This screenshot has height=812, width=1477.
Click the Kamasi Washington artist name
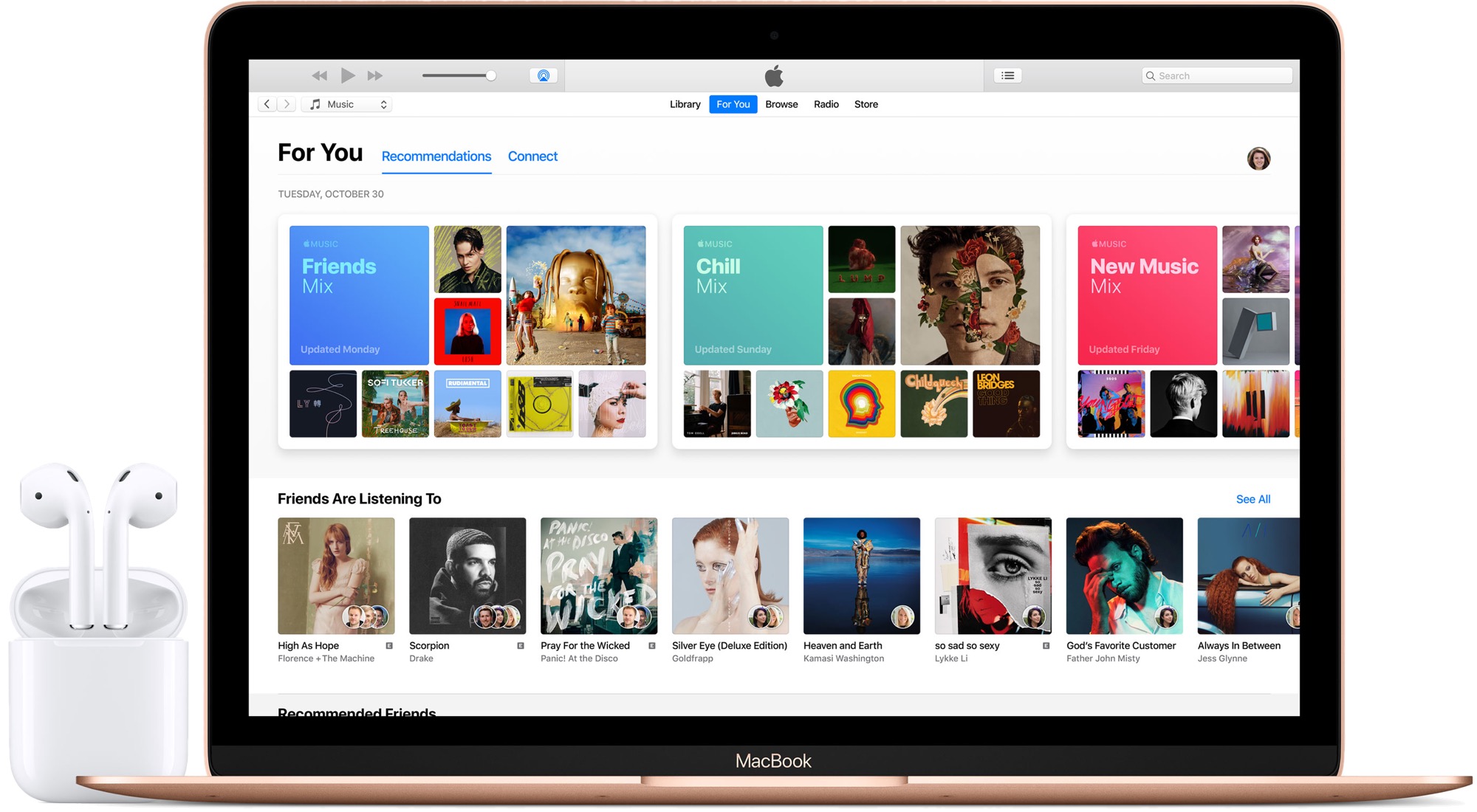[843, 658]
